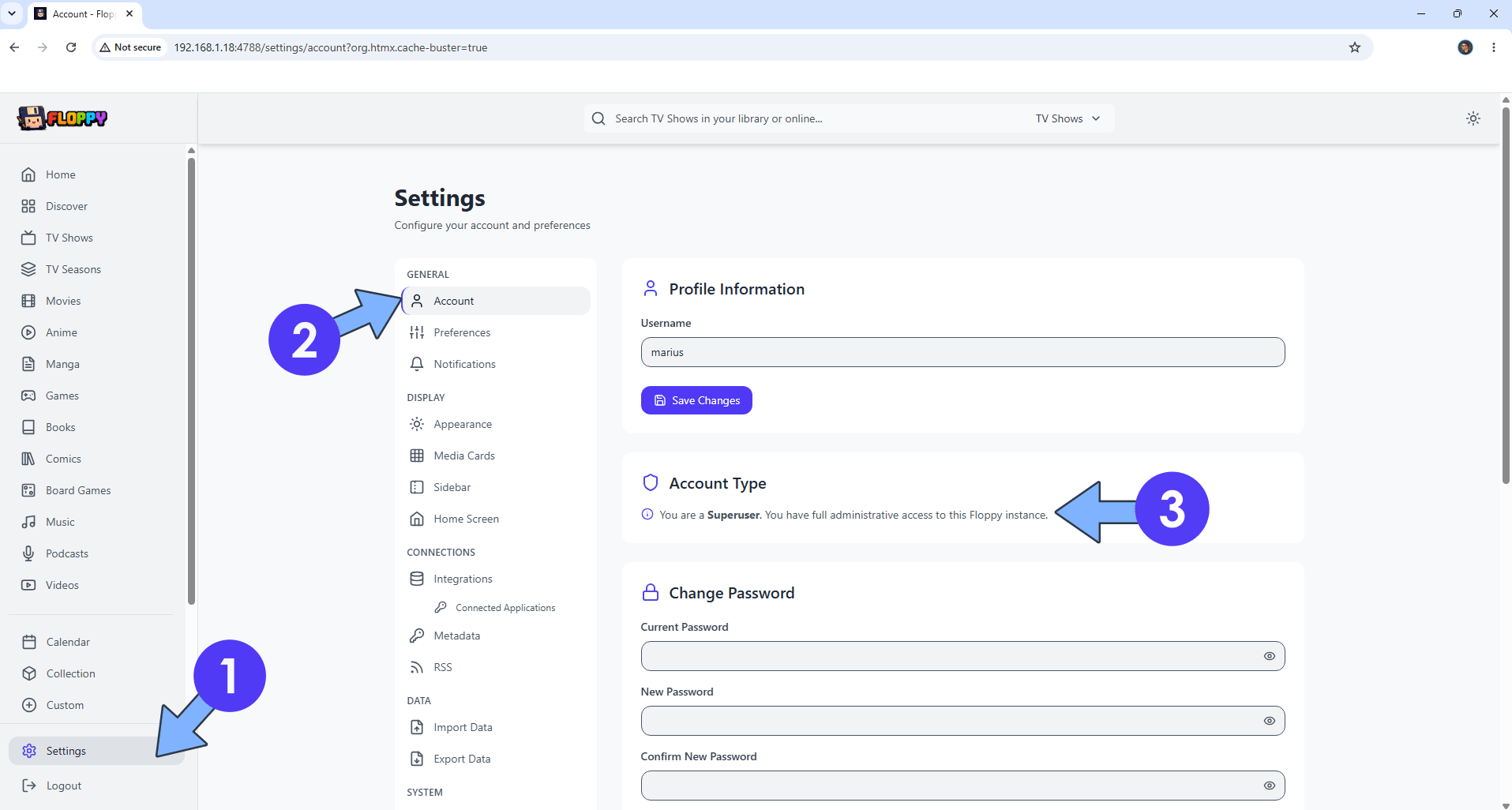Image resolution: width=1512 pixels, height=810 pixels.
Task: Click the page vertical scrollbar
Action: 1506,296
